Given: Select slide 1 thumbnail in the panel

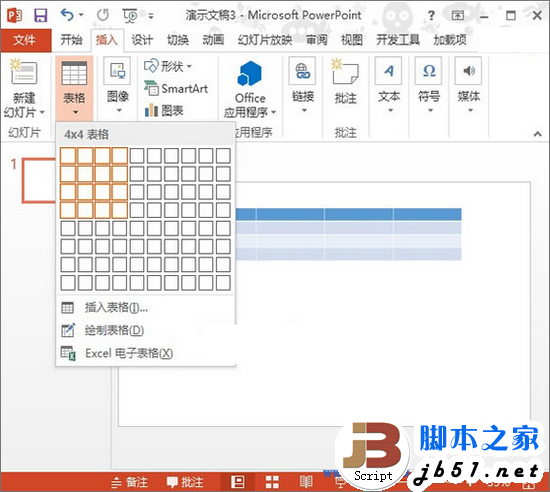Looking at the screenshot, I should click(x=39, y=180).
